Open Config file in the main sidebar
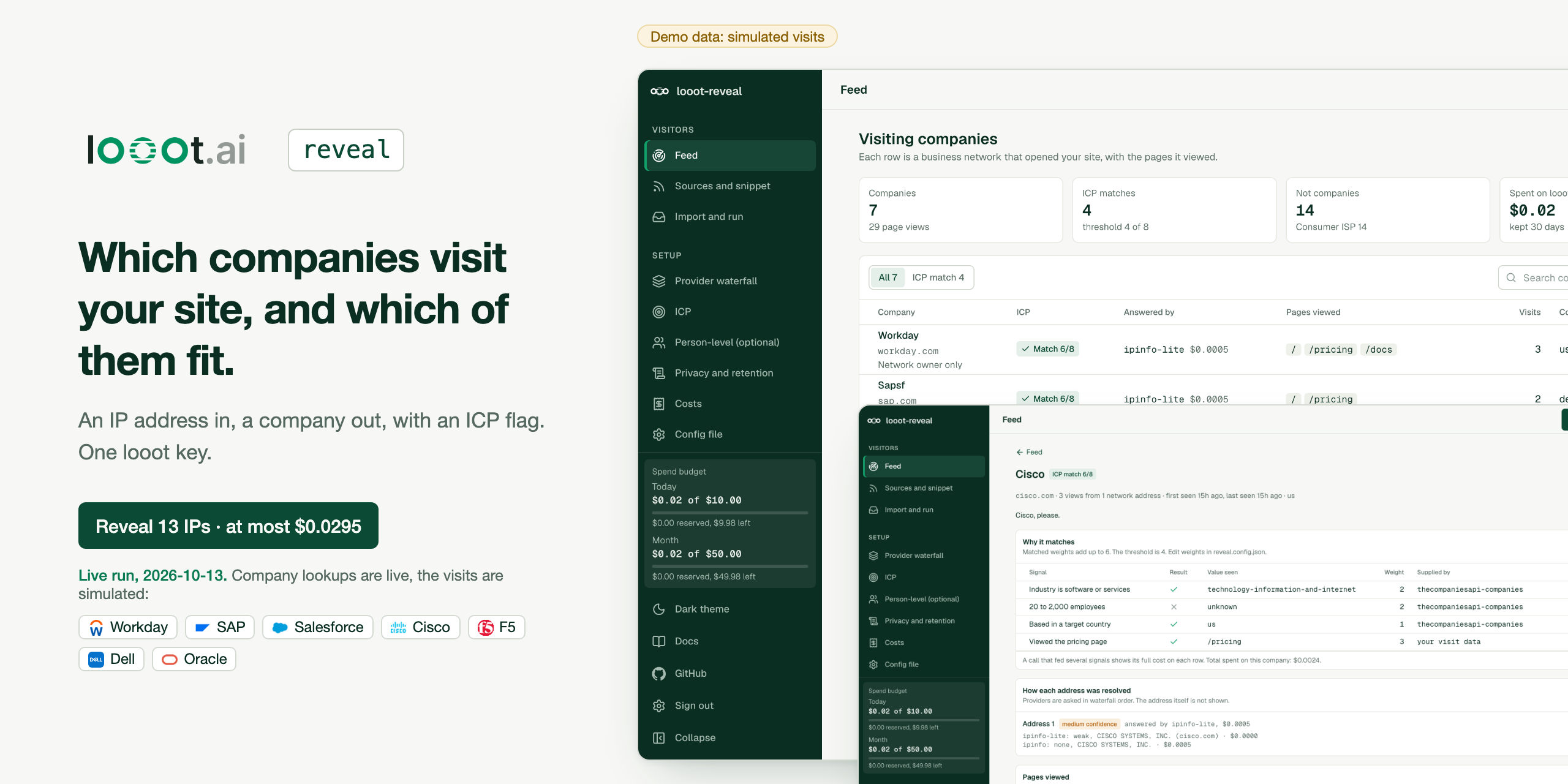Screen dimensions: 1568x784 pos(730,434)
